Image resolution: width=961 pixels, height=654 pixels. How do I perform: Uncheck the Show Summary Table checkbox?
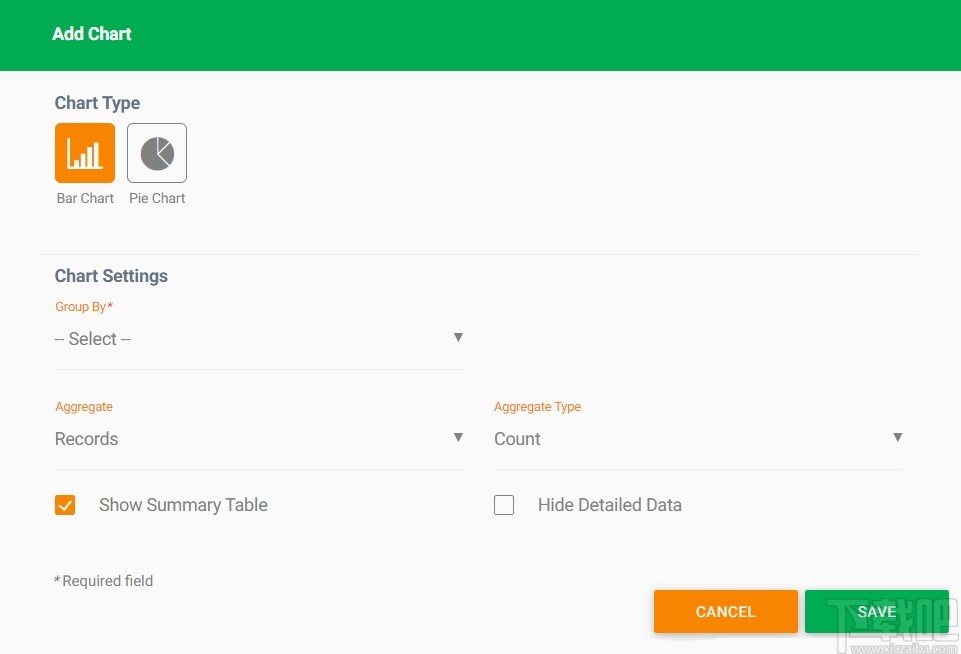(65, 505)
